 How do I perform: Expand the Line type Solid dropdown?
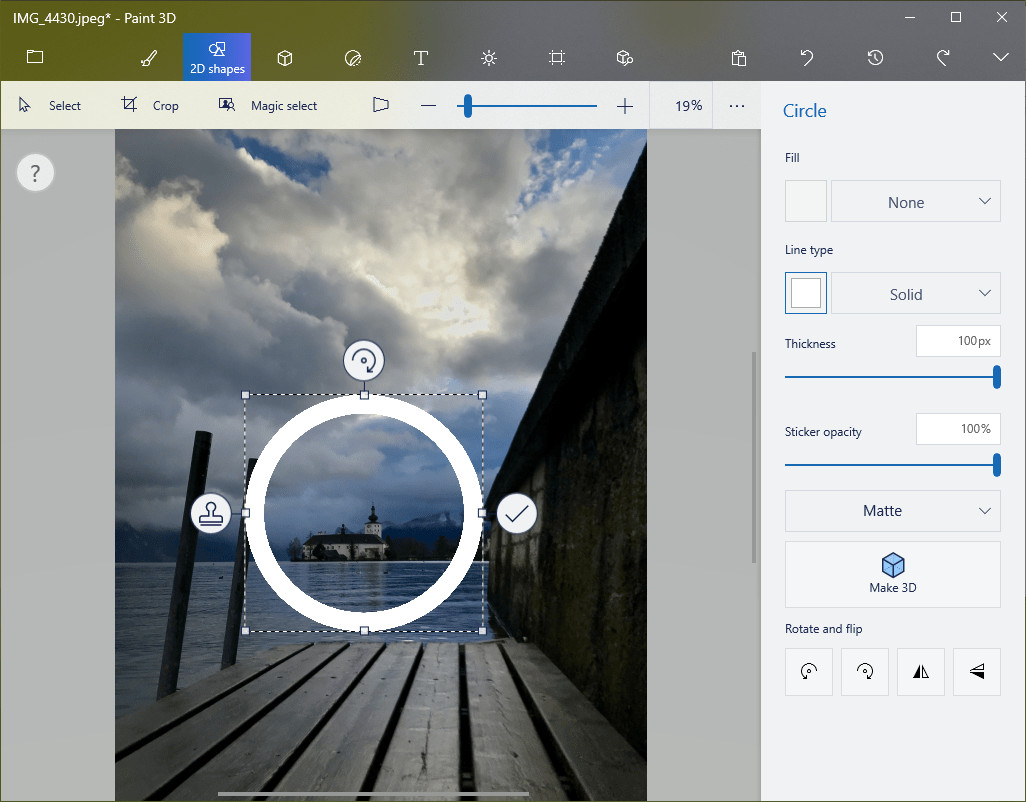pos(915,294)
